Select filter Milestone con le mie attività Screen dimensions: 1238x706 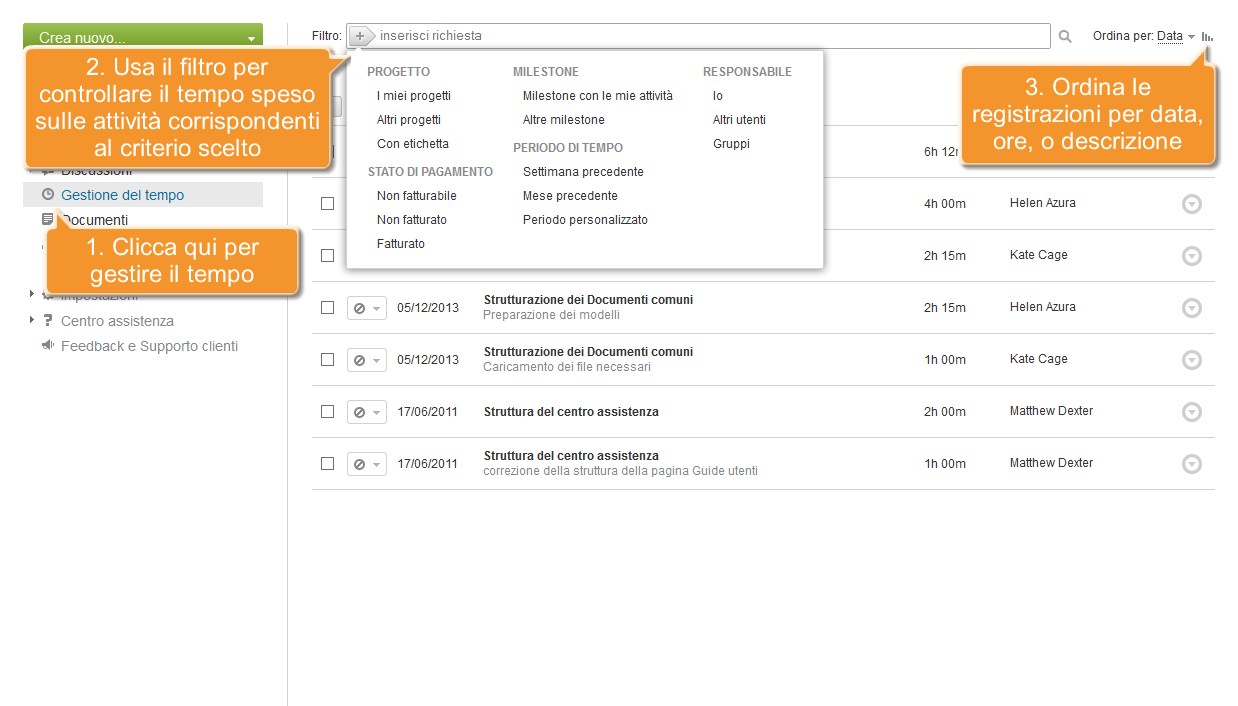598,96
